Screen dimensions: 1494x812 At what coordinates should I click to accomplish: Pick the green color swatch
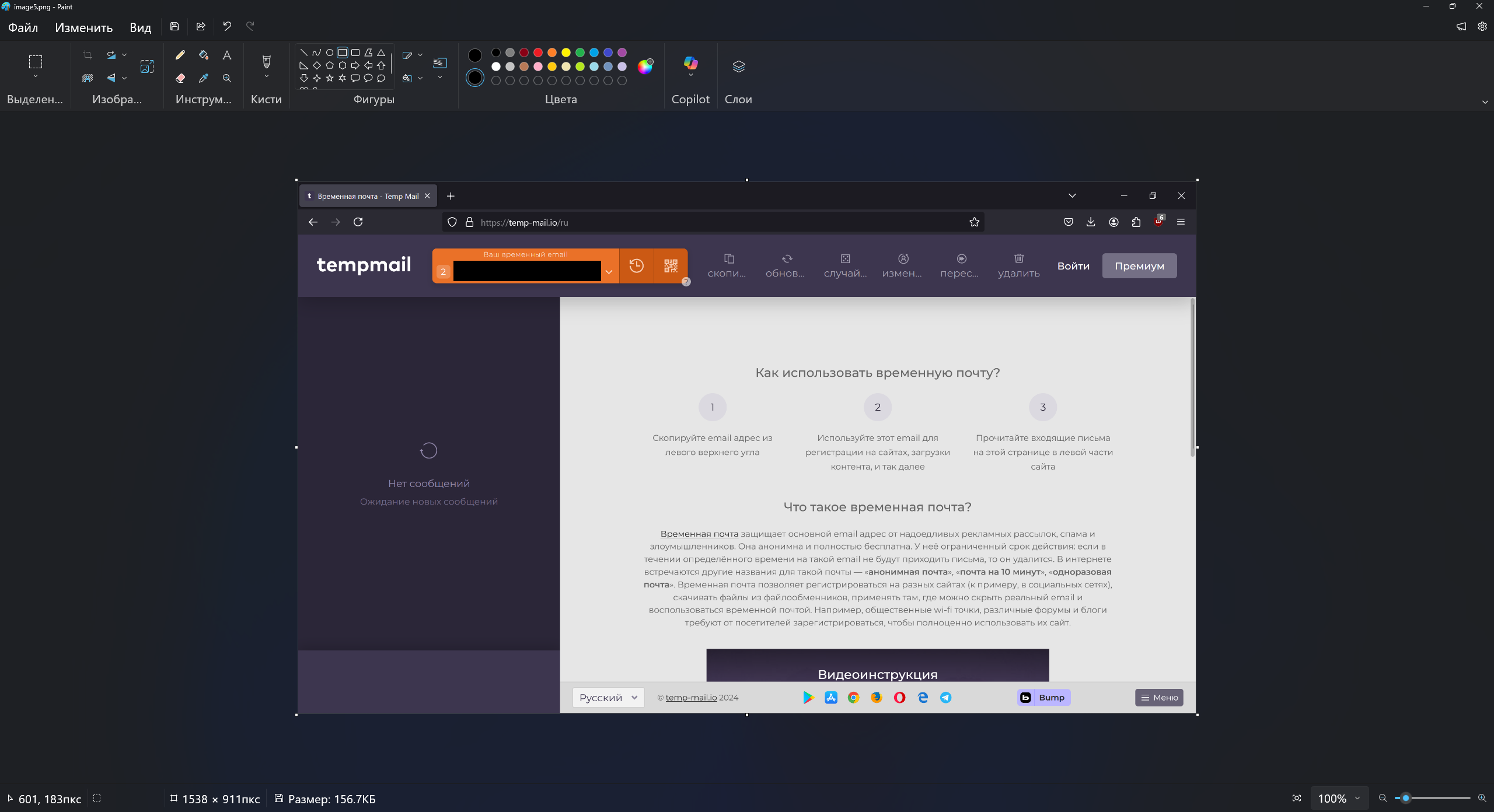pos(580,52)
